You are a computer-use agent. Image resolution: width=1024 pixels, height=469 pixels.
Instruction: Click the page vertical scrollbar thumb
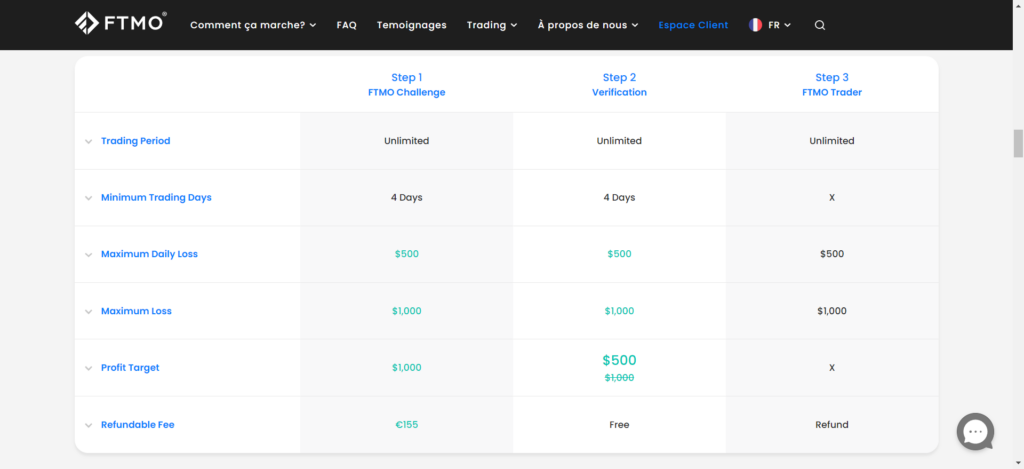tap(1018, 144)
